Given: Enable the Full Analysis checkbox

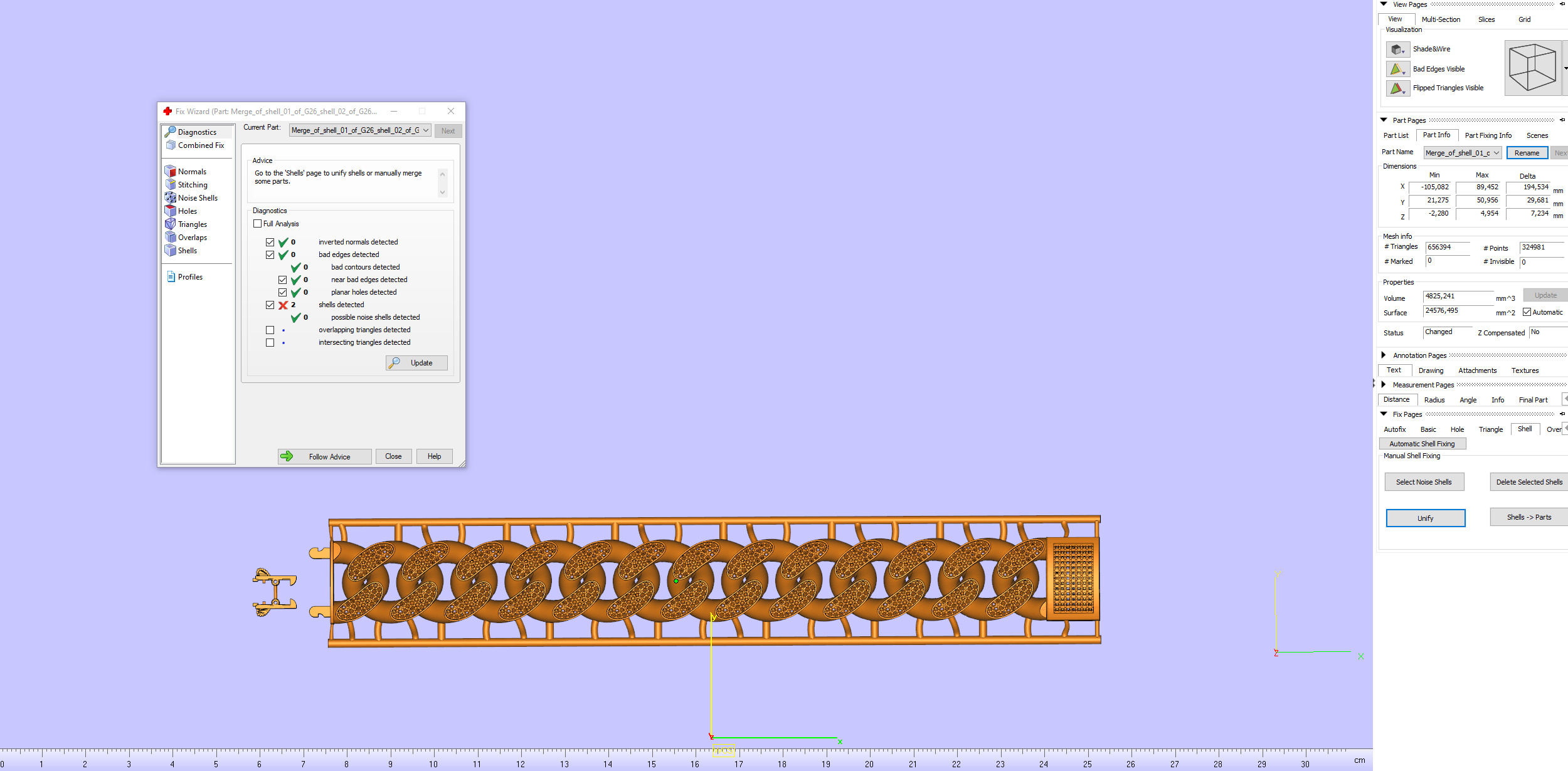Looking at the screenshot, I should coord(257,224).
